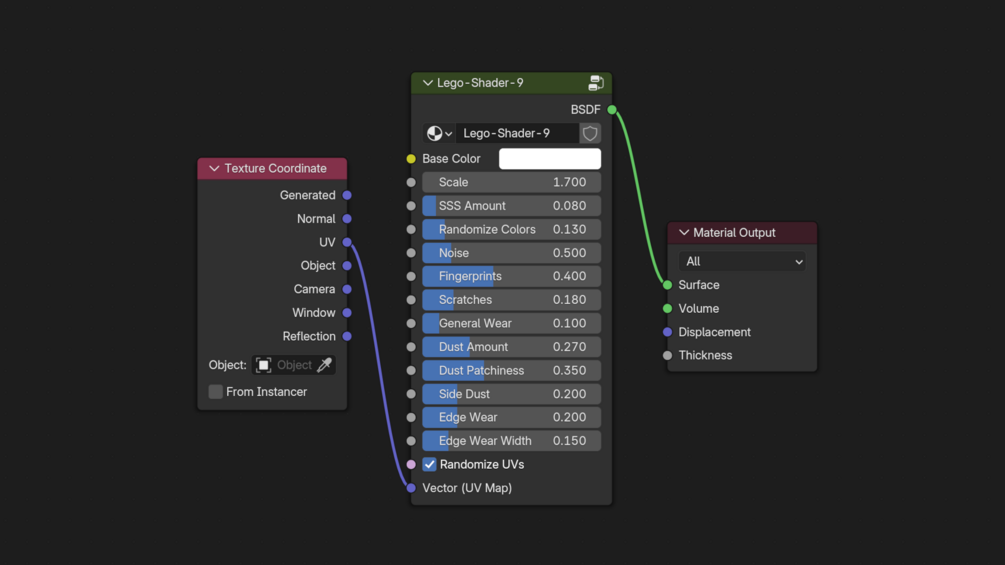Adjust the Dust Patchiness slider
Image resolution: width=1005 pixels, height=565 pixels.
pos(511,370)
